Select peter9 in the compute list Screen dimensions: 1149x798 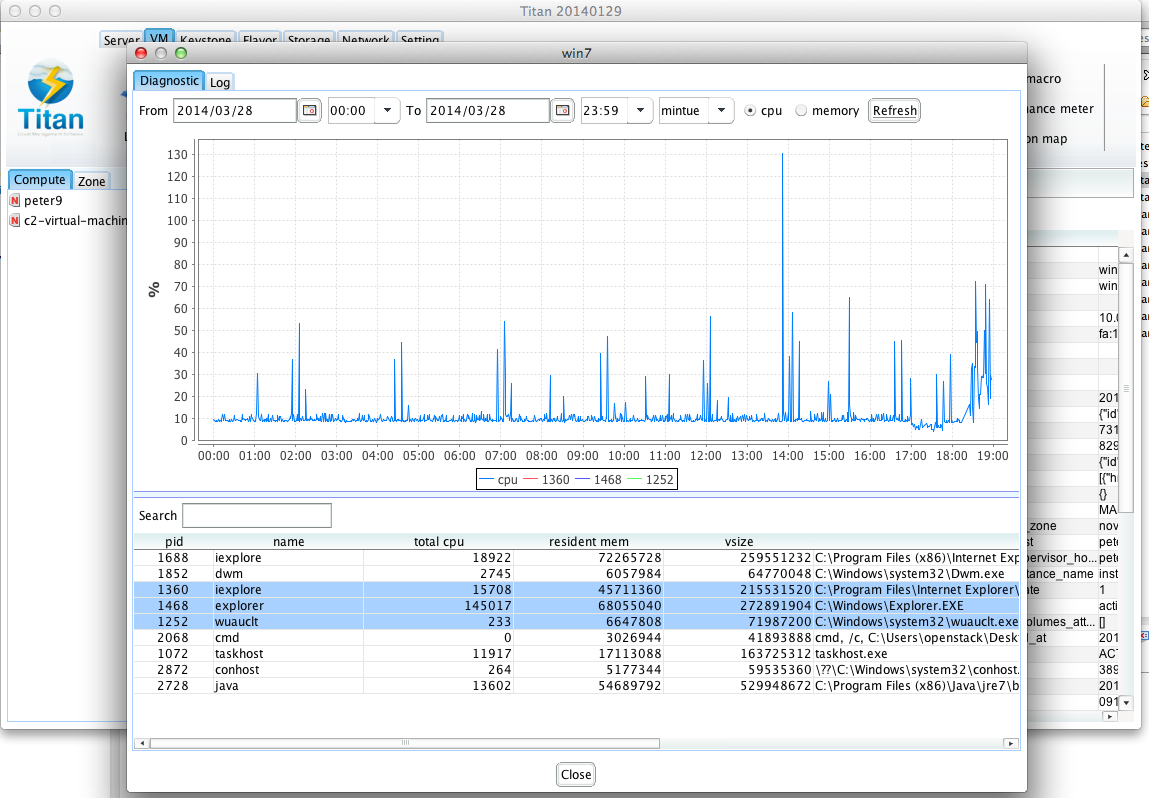[43, 200]
